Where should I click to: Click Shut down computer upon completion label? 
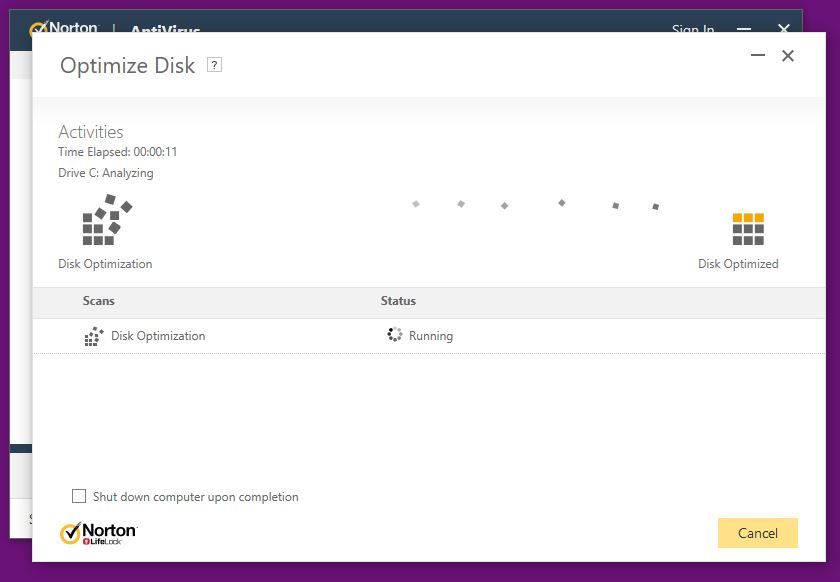196,497
